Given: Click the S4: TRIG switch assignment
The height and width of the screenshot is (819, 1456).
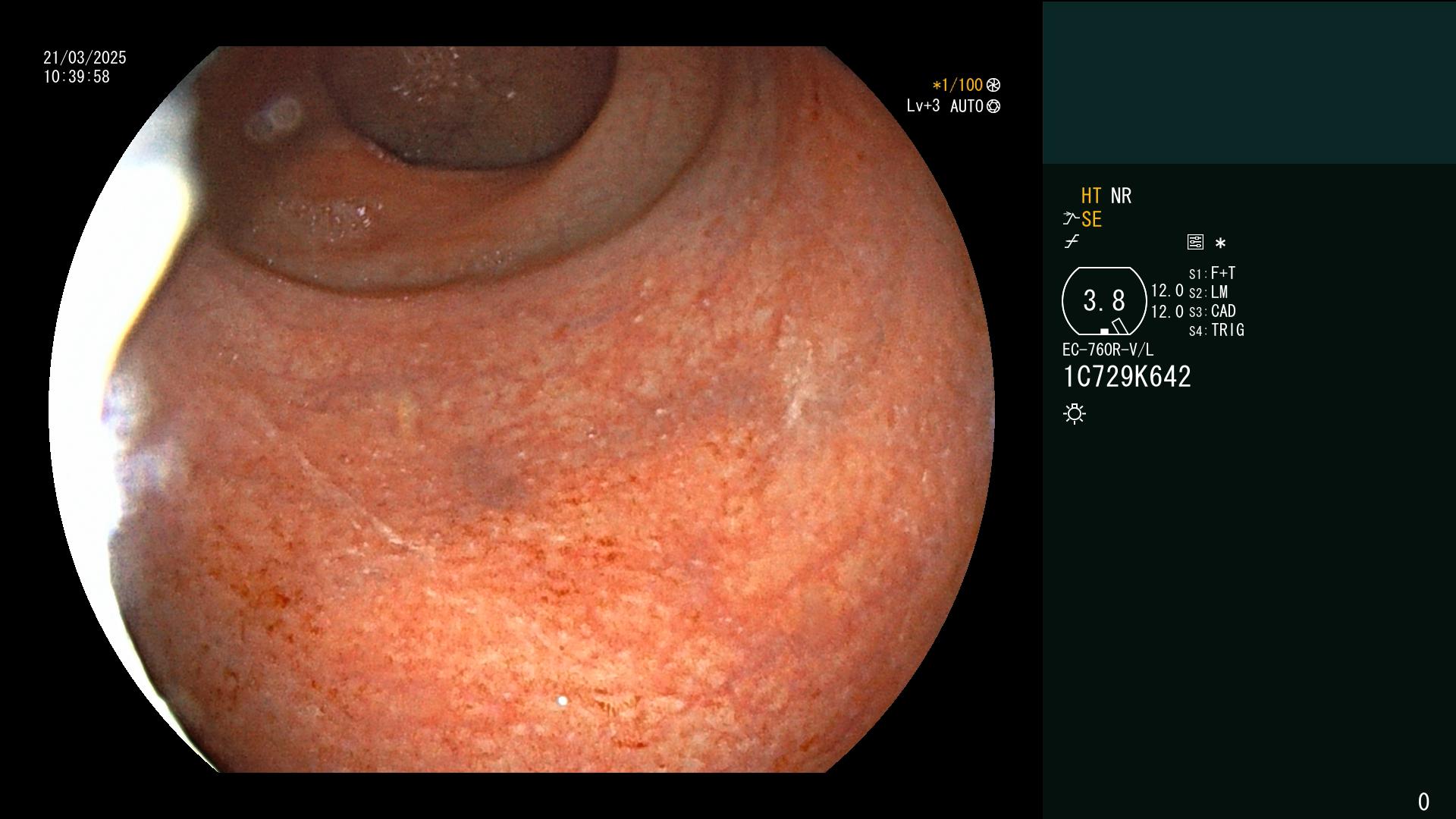Looking at the screenshot, I should [x=1216, y=330].
